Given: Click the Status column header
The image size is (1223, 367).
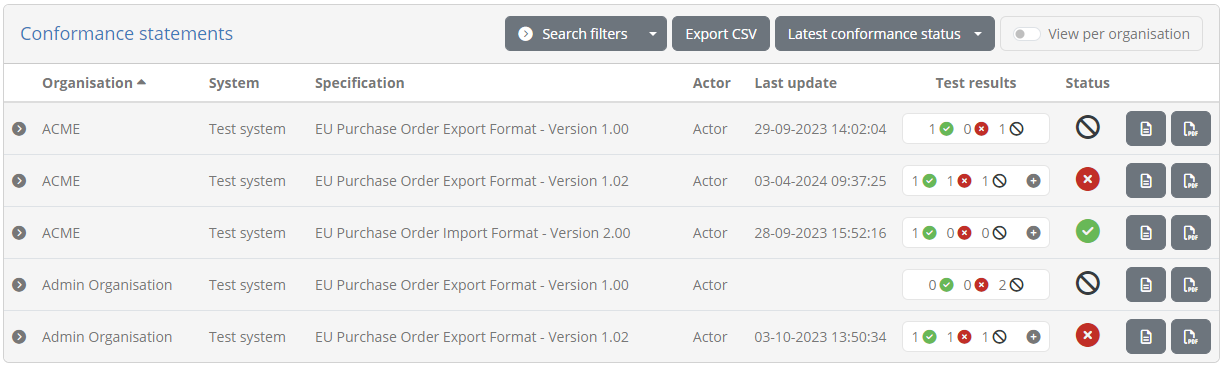Looking at the screenshot, I should [1088, 83].
